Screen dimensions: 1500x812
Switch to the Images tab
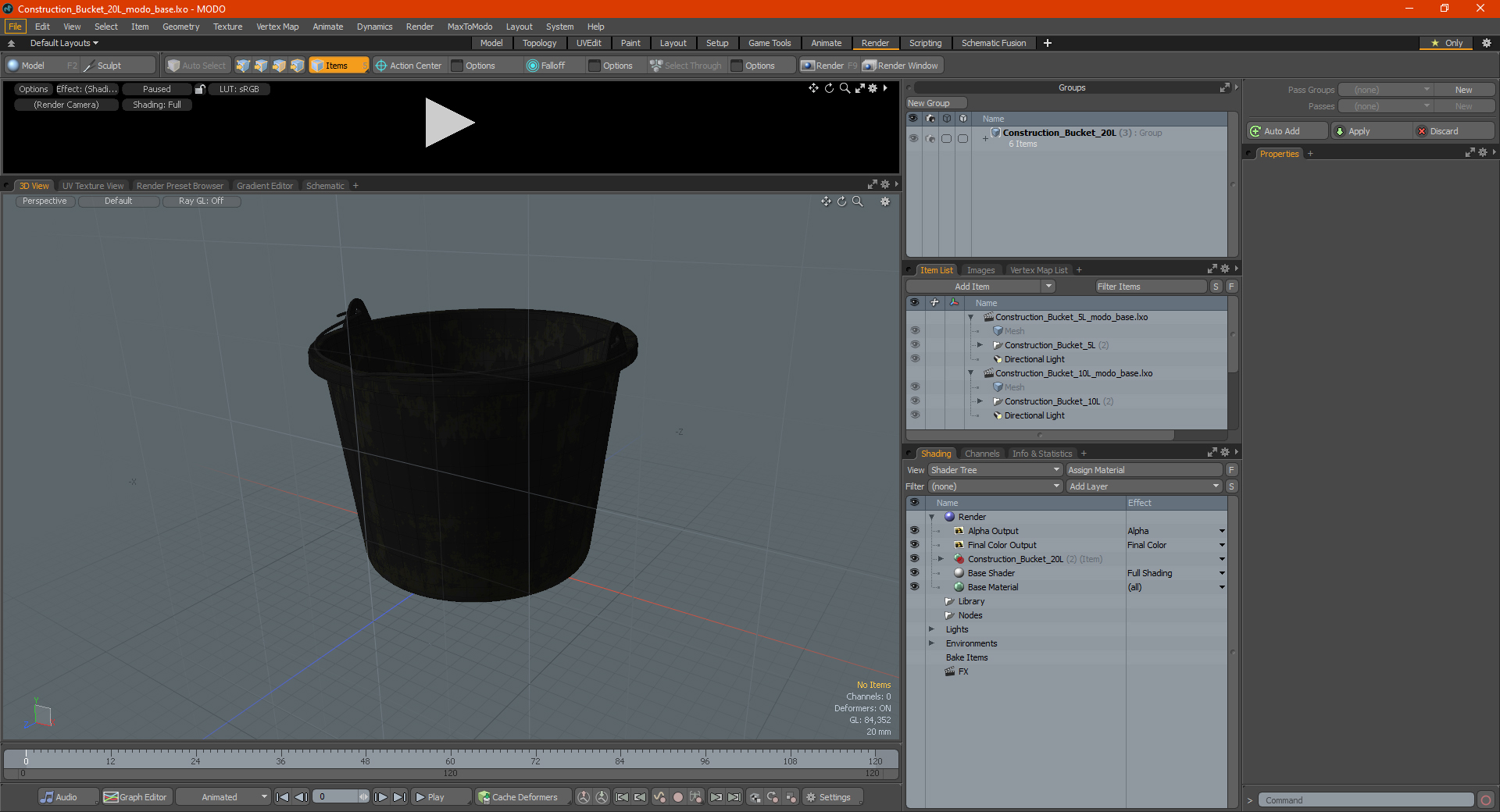[980, 270]
